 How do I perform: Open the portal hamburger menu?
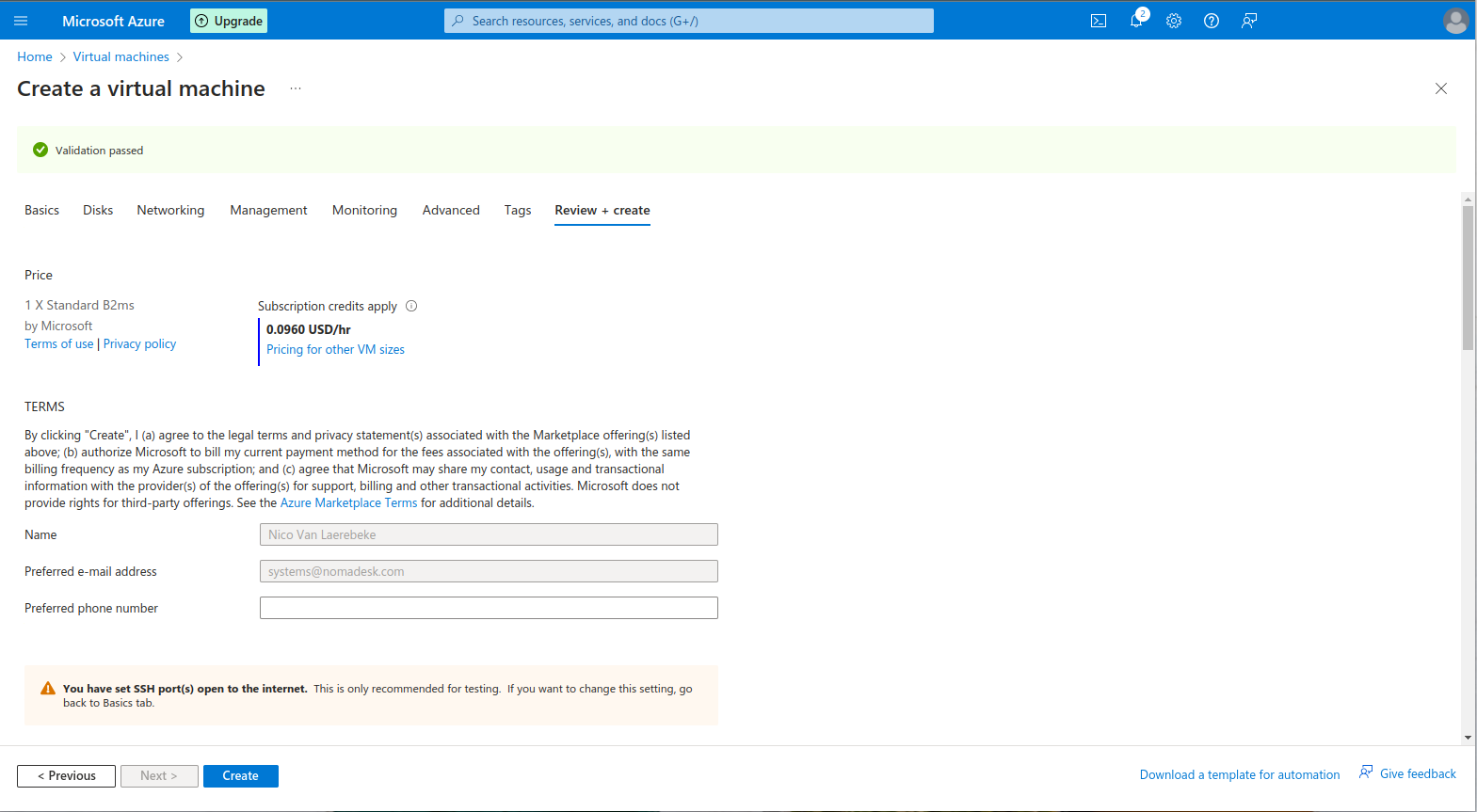point(21,21)
